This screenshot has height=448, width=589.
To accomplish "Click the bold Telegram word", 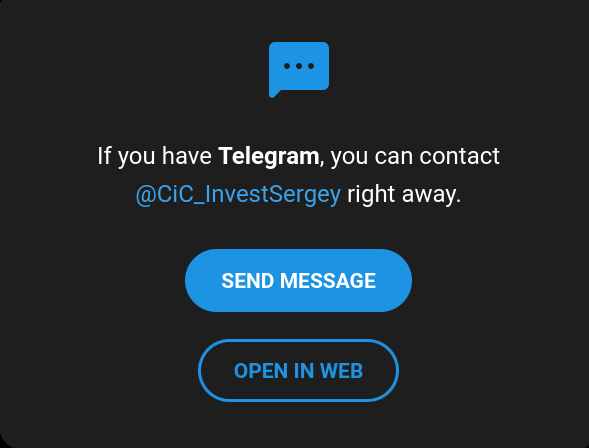I will click(269, 156).
